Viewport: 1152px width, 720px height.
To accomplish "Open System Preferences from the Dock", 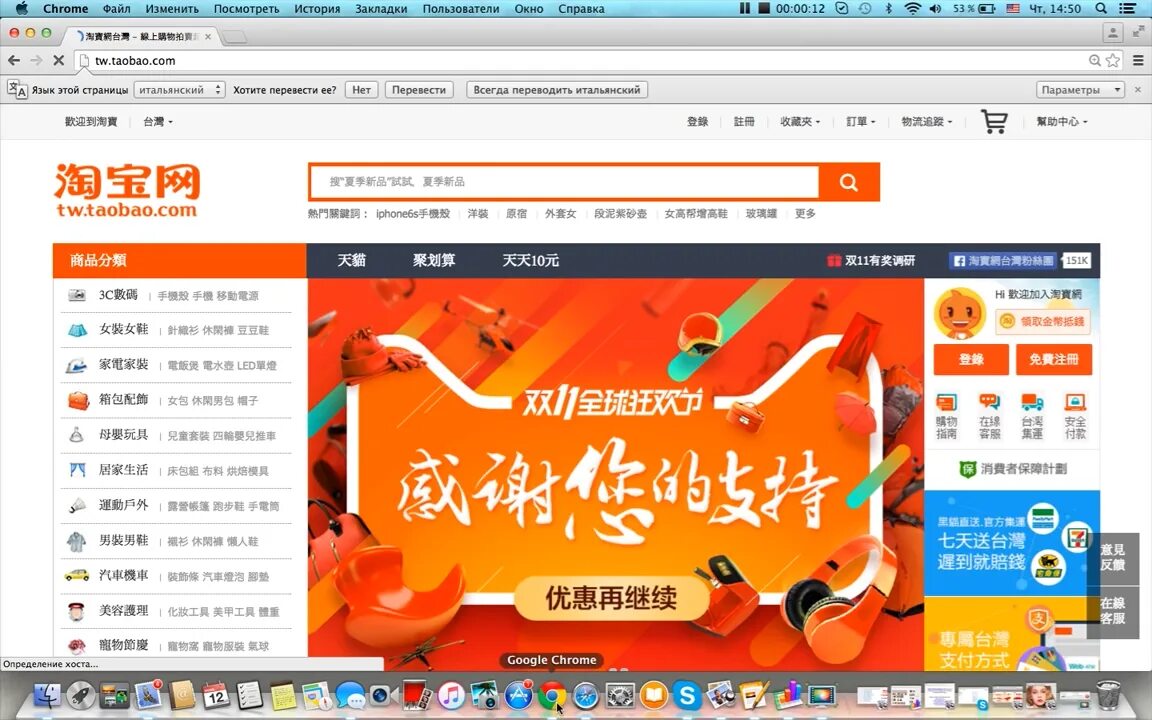I will pos(619,694).
